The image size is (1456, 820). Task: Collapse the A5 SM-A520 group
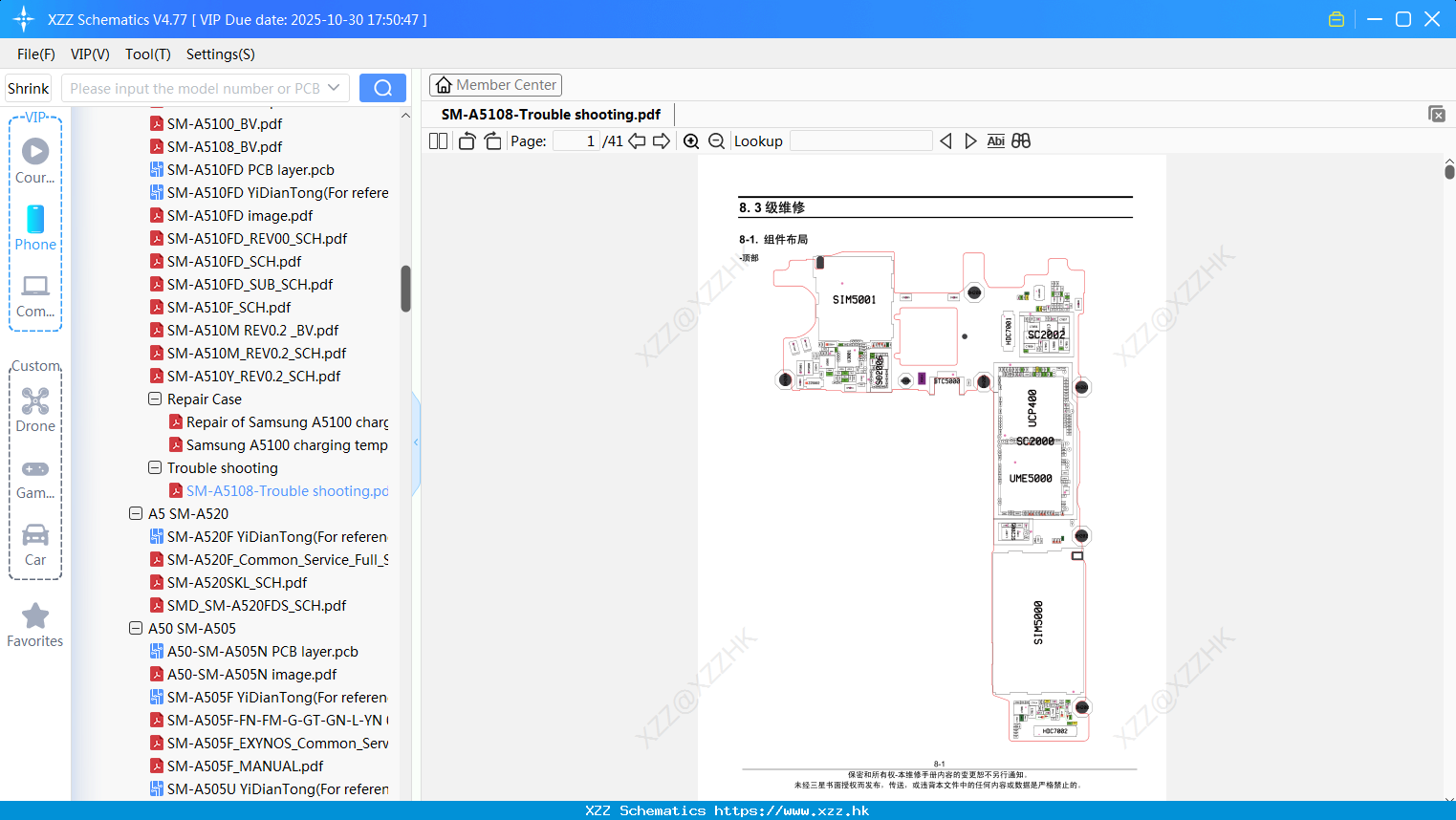point(136,513)
